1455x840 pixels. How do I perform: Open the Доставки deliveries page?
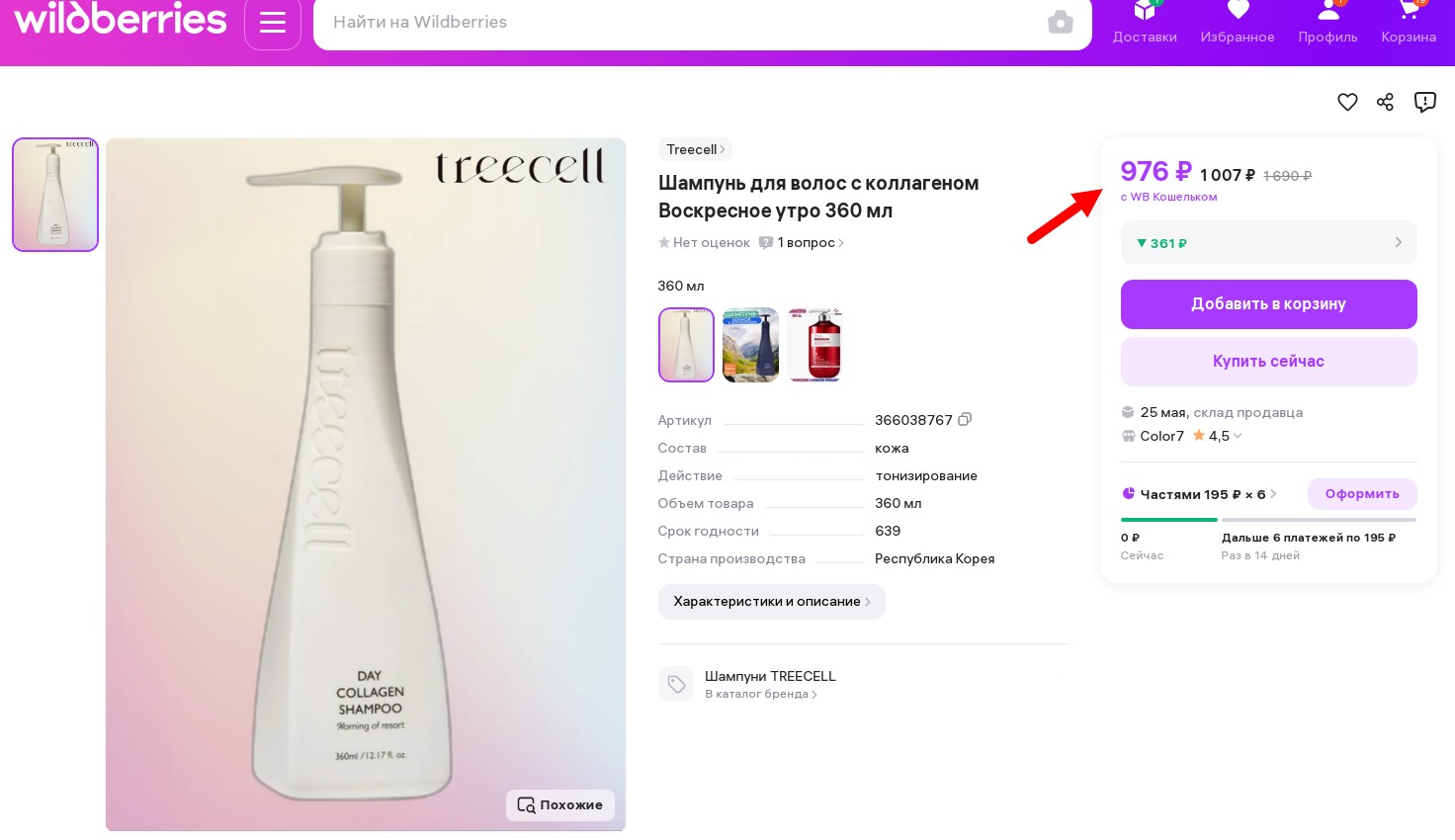[x=1145, y=24]
